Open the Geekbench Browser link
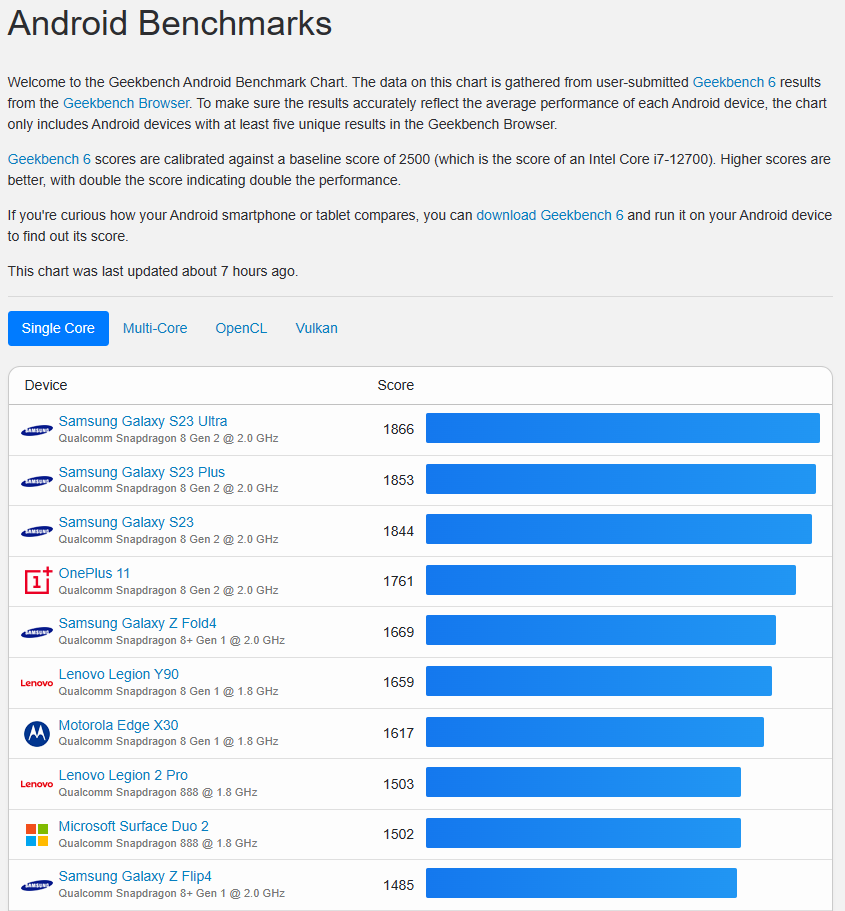This screenshot has width=845, height=911. point(126,103)
